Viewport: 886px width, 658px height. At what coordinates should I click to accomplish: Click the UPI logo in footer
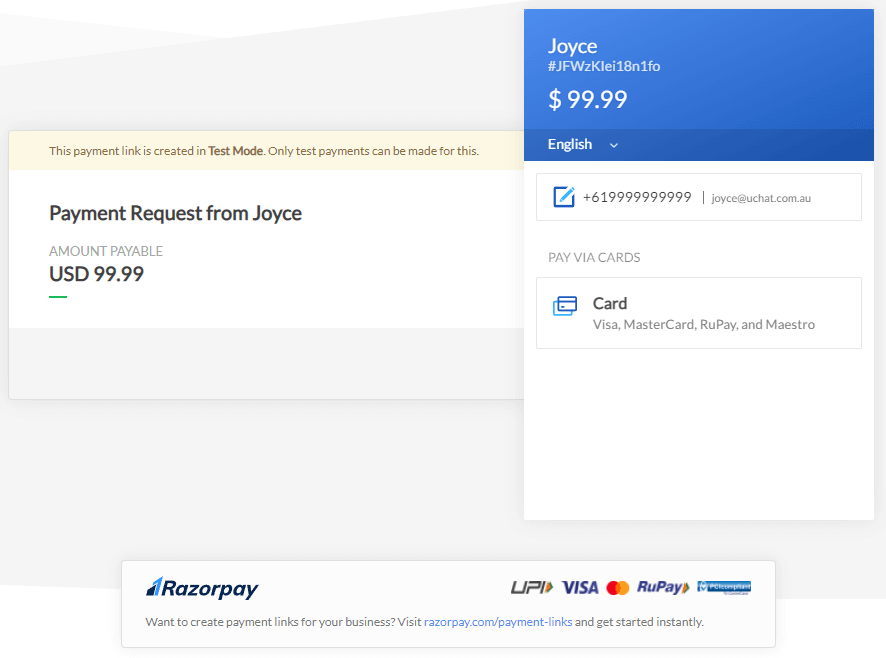pos(531,588)
